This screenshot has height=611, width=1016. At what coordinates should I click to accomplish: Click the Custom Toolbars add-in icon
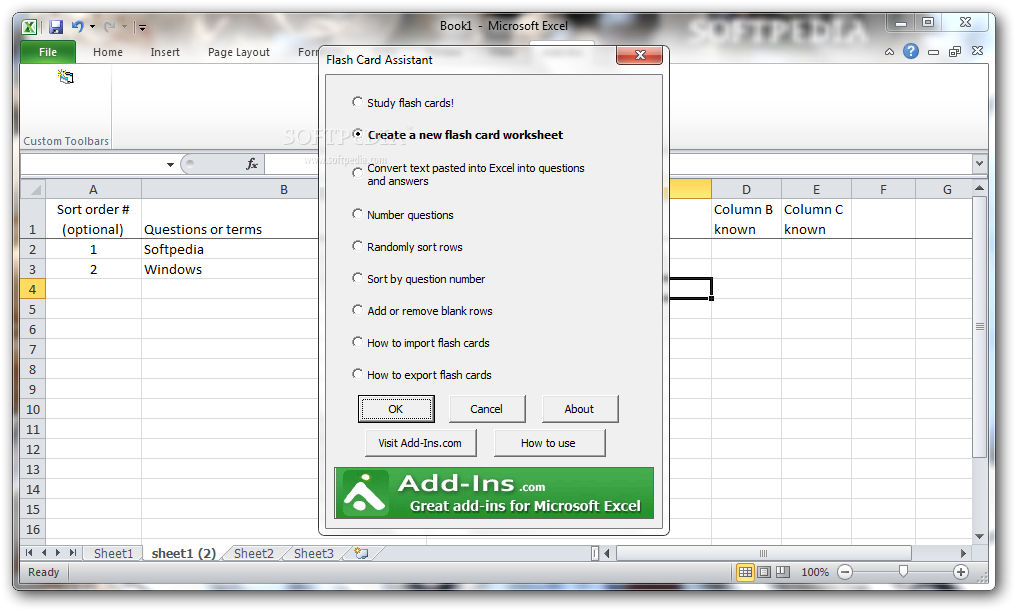[66, 77]
